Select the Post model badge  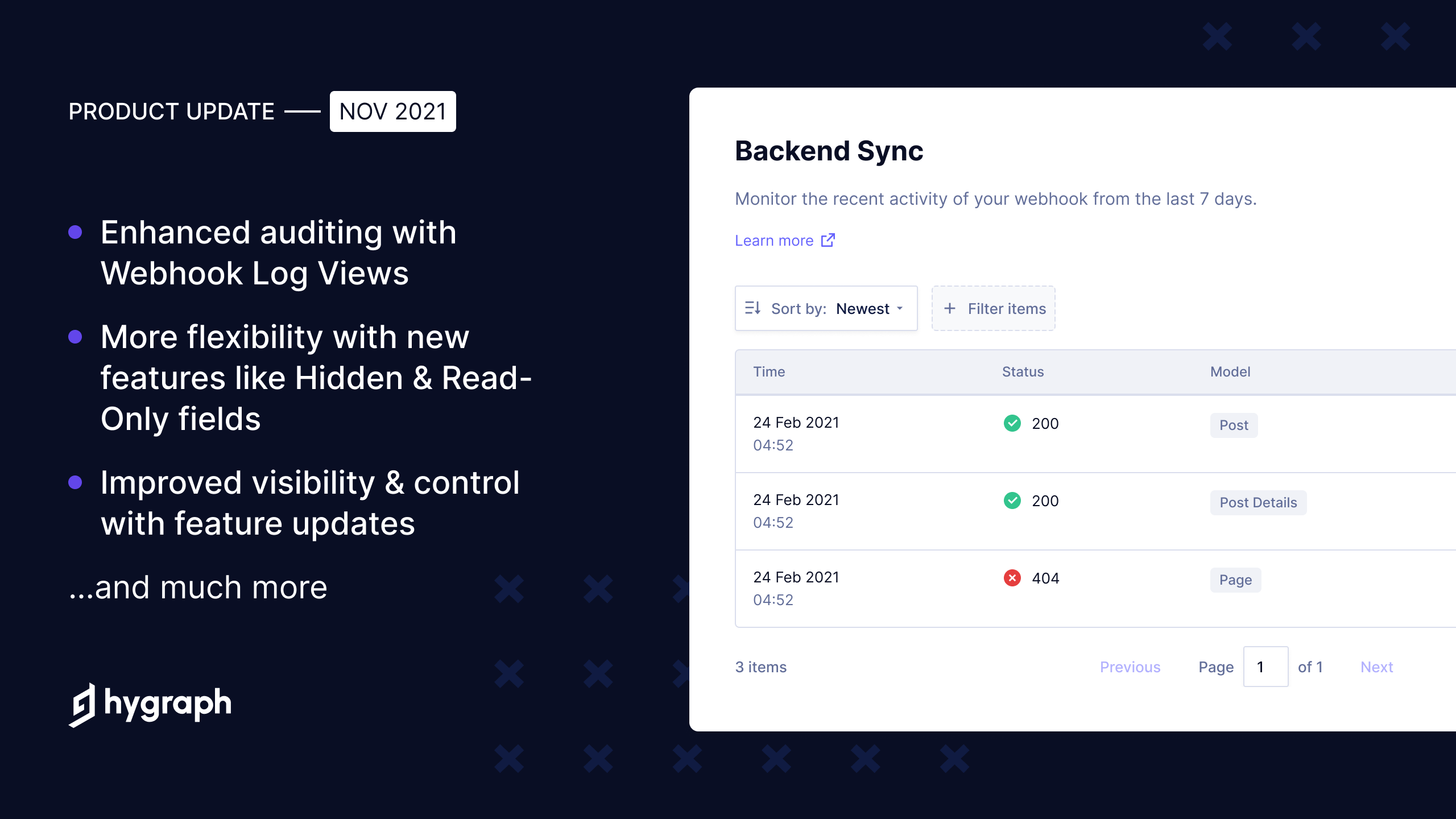(x=1233, y=425)
